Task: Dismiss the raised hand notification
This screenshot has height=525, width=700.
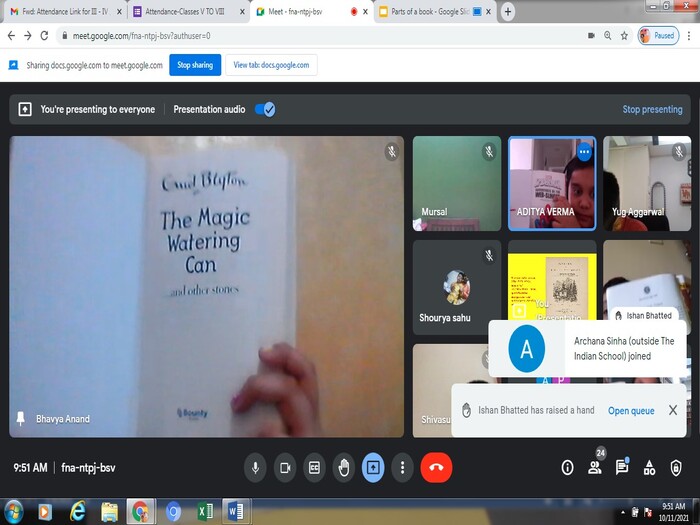Action: (673, 410)
